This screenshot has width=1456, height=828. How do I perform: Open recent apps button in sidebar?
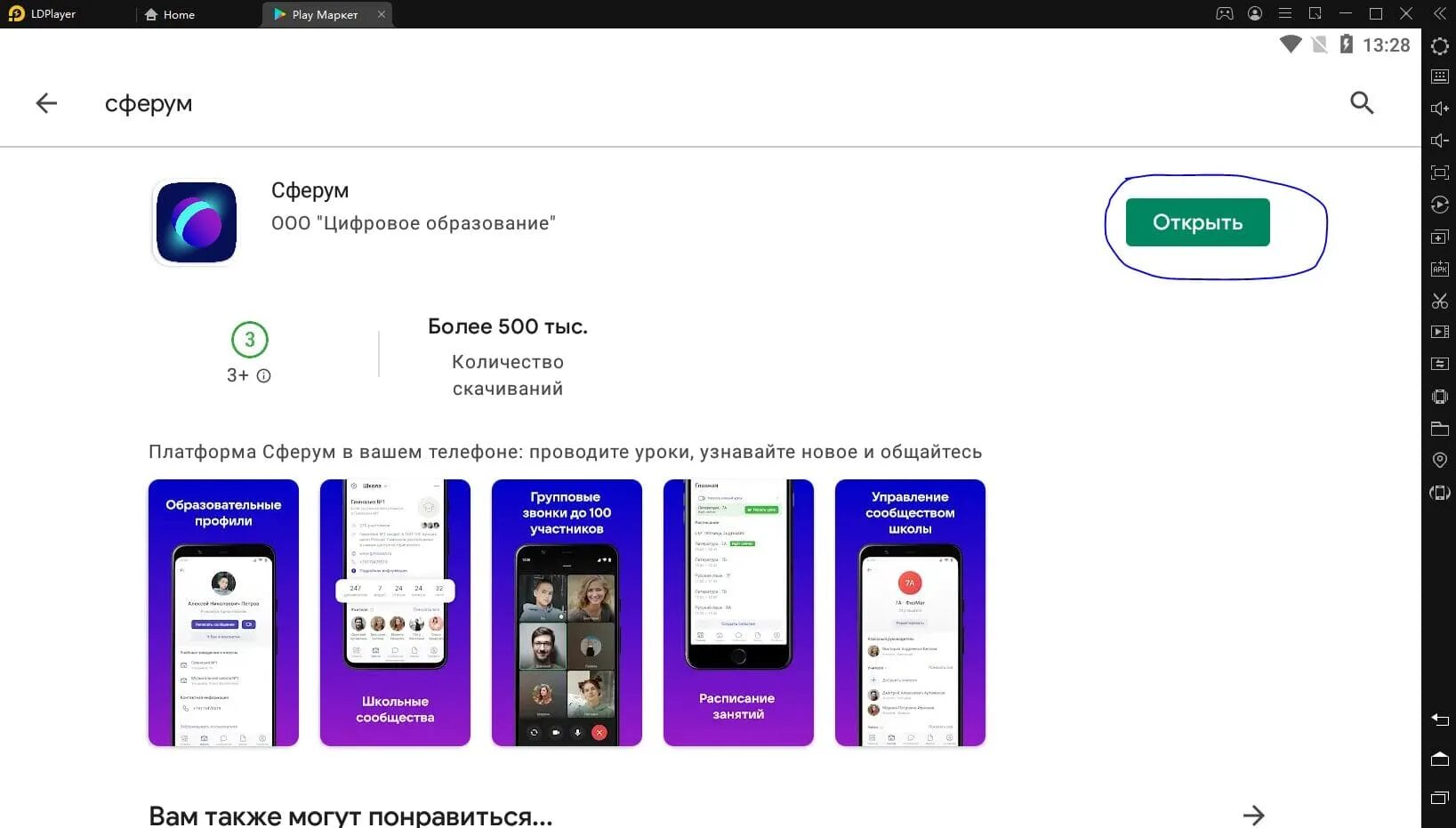point(1439,798)
